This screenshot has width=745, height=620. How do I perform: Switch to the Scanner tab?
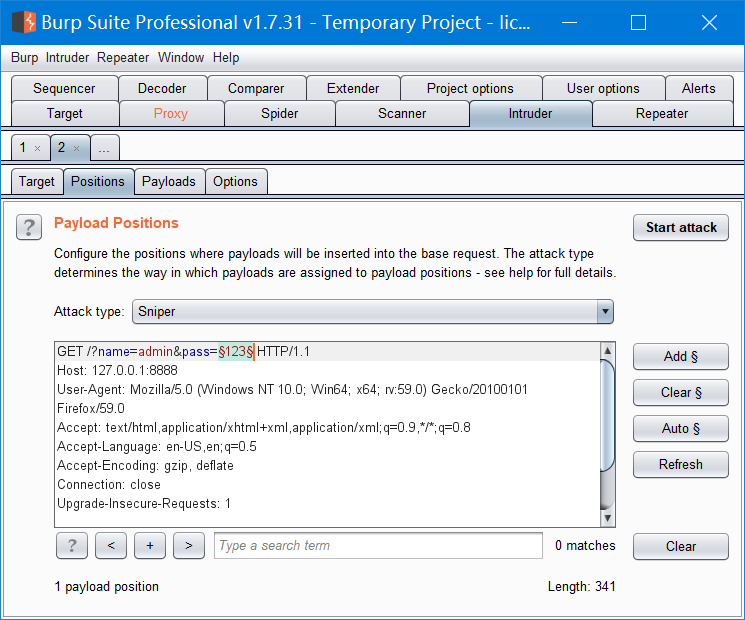click(x=402, y=114)
